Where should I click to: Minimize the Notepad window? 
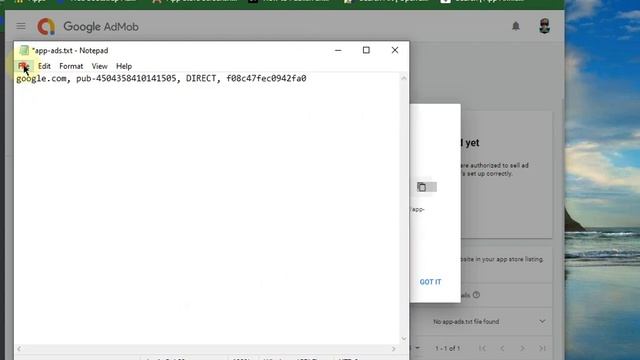pos(338,50)
